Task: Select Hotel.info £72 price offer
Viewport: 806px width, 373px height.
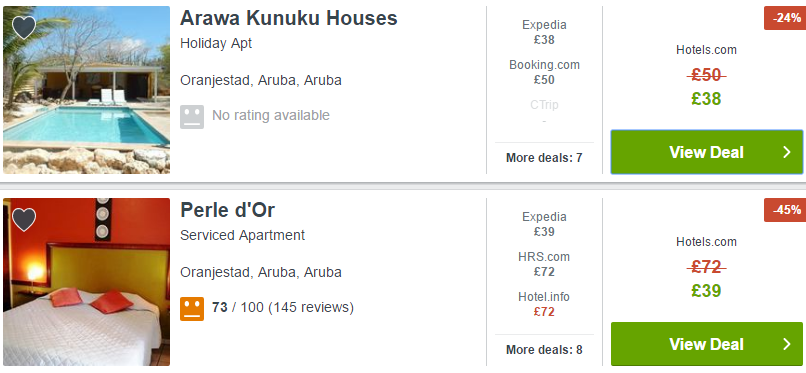Action: [x=544, y=304]
